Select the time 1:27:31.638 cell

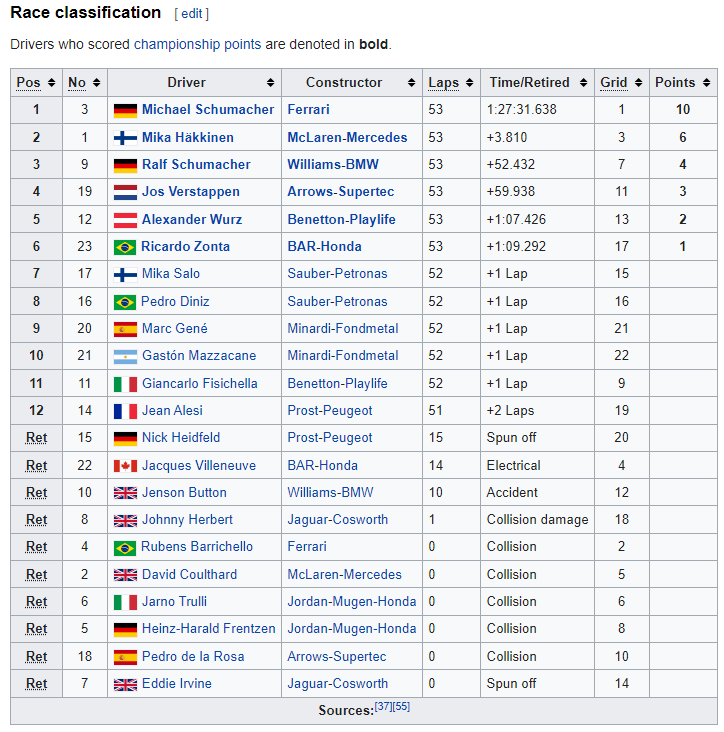(x=537, y=110)
